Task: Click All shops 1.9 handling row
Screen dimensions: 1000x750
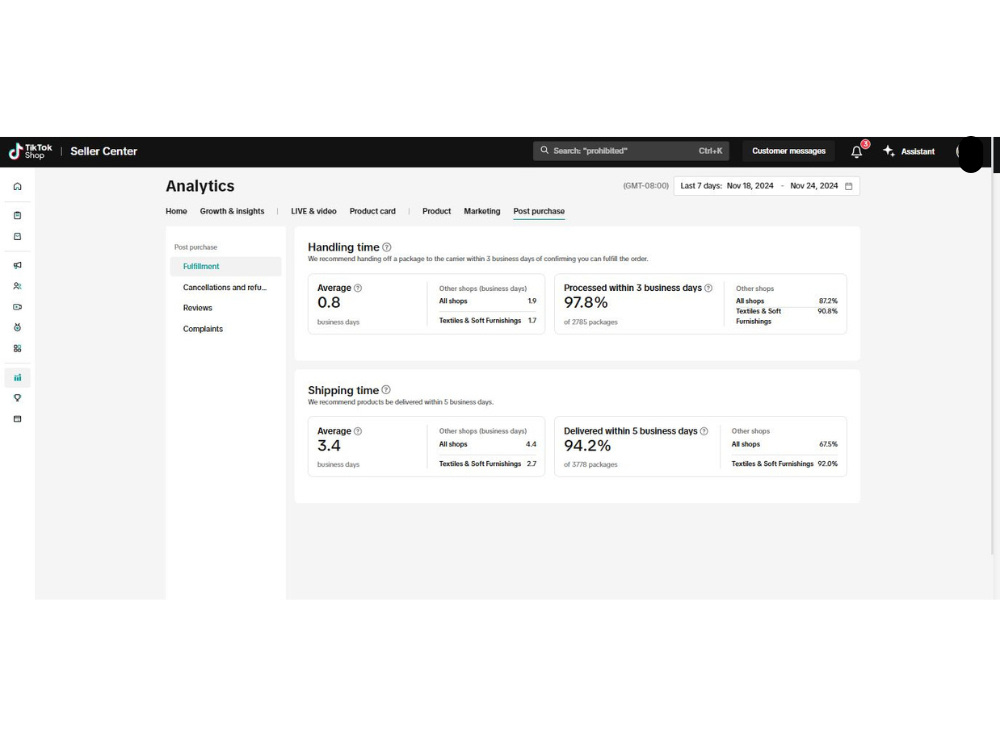Action: pos(488,301)
